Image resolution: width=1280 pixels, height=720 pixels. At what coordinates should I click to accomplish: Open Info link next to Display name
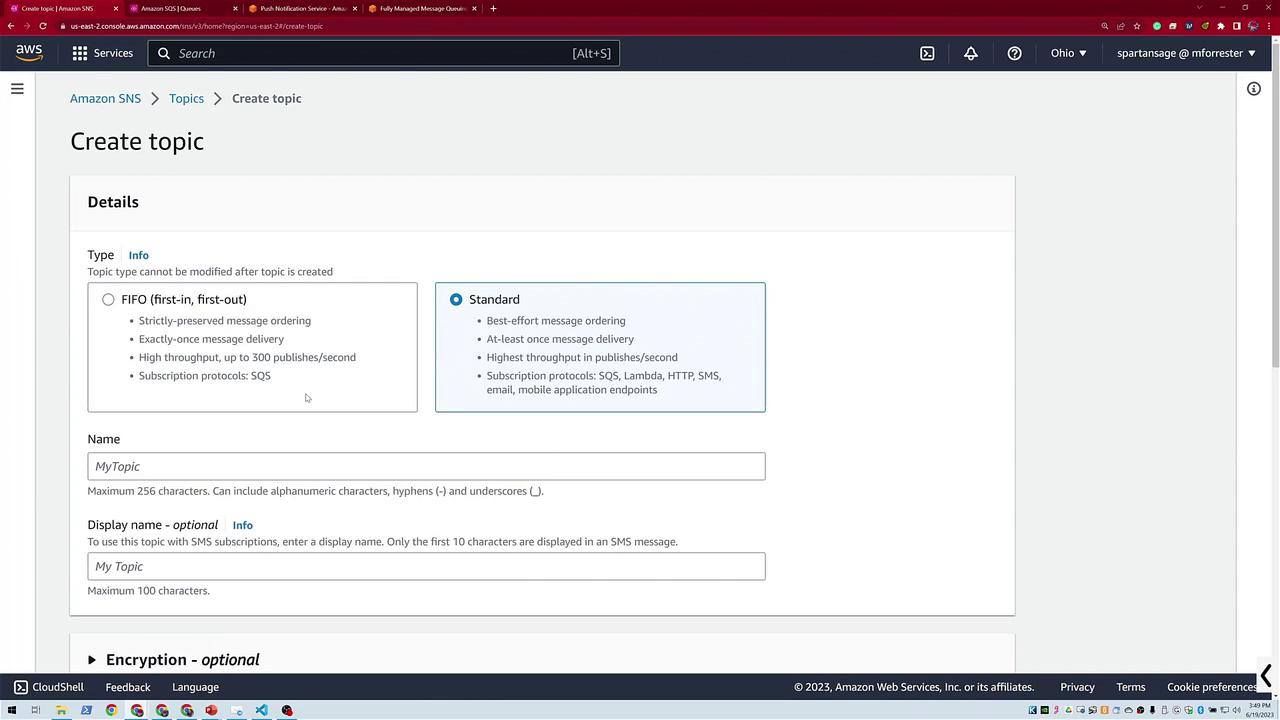point(242,525)
